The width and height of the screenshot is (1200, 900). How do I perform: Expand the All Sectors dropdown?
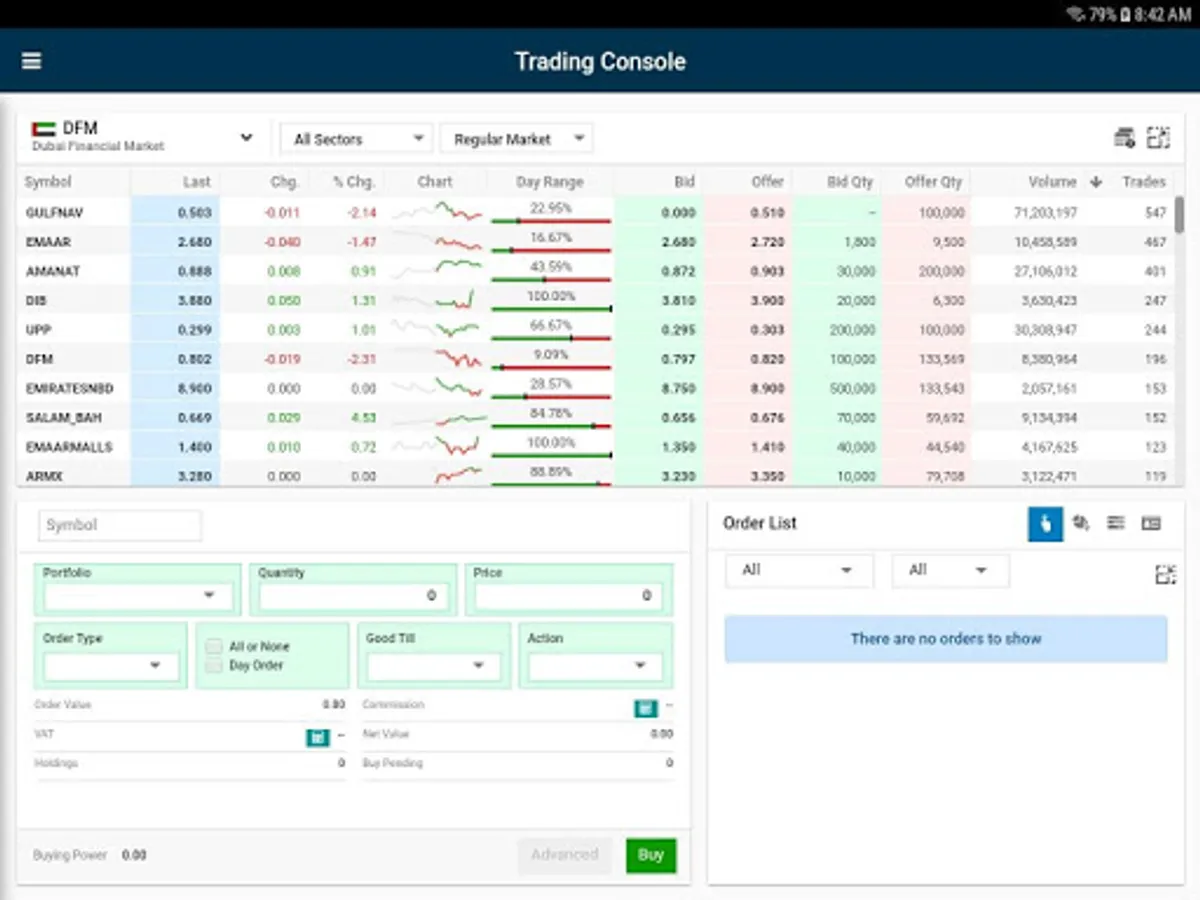(x=356, y=139)
